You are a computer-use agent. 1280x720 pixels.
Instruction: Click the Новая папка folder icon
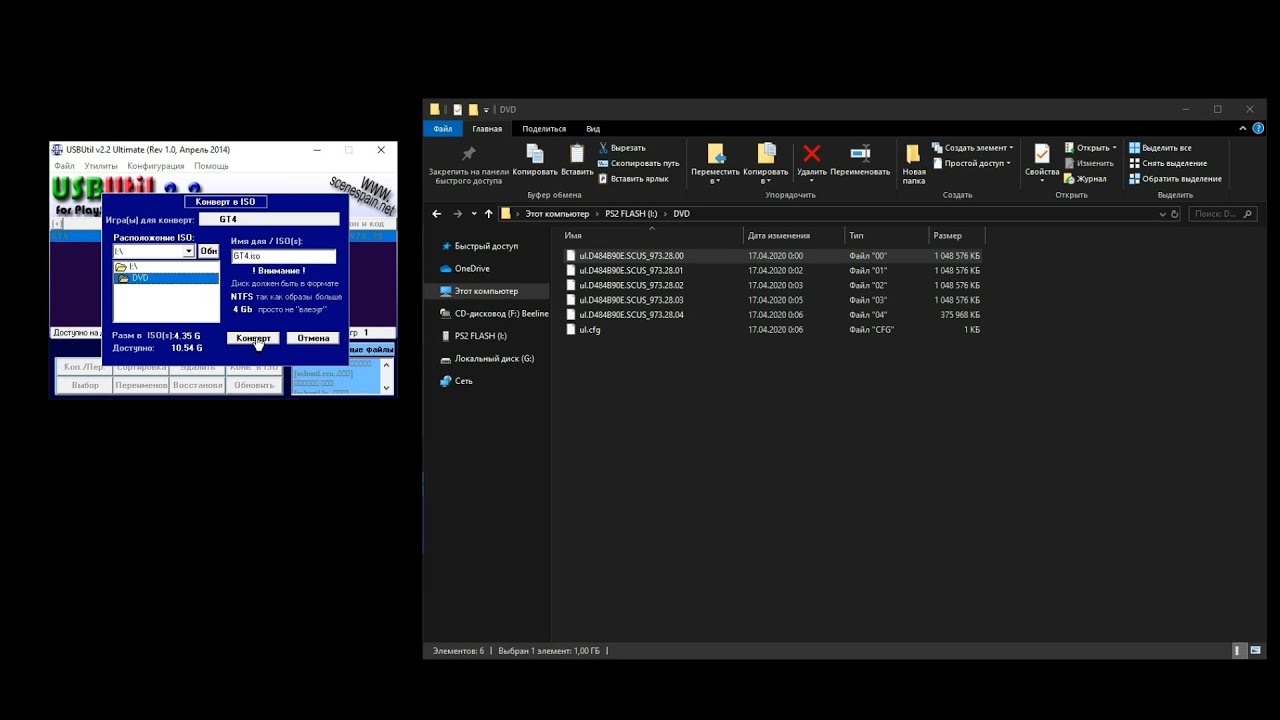tap(914, 154)
